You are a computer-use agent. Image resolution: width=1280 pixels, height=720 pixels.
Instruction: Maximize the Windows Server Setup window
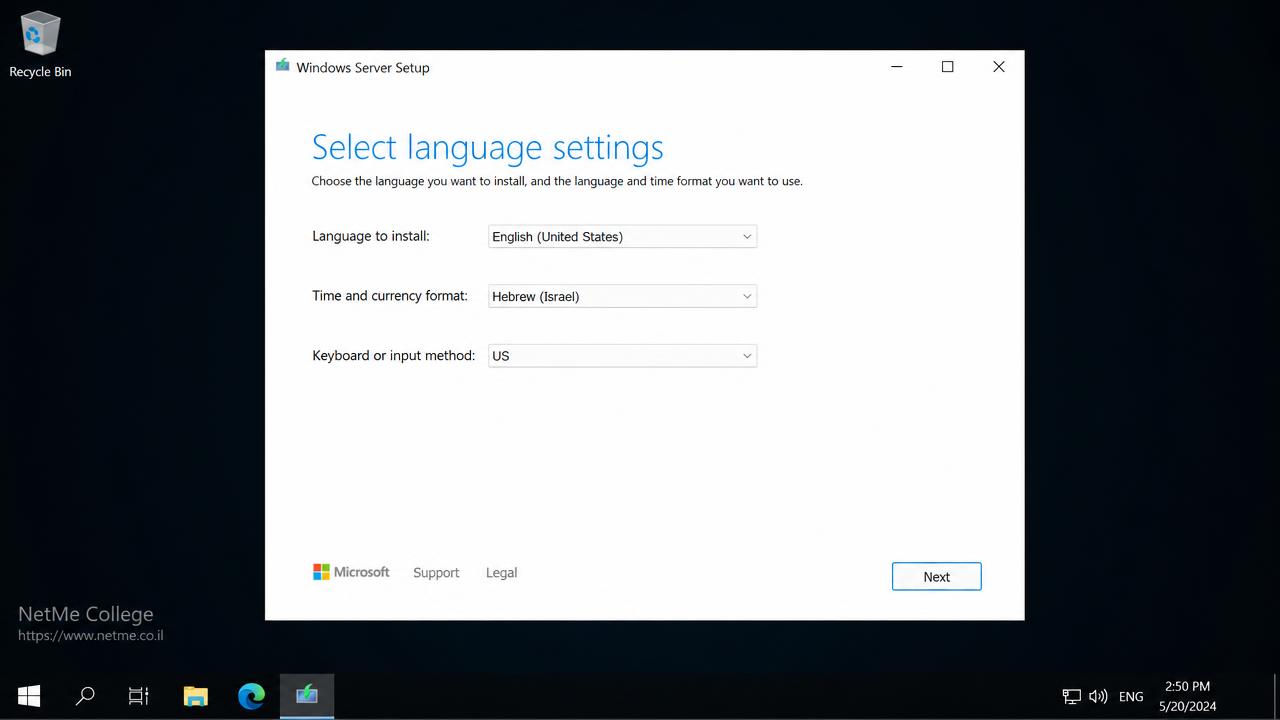(948, 67)
